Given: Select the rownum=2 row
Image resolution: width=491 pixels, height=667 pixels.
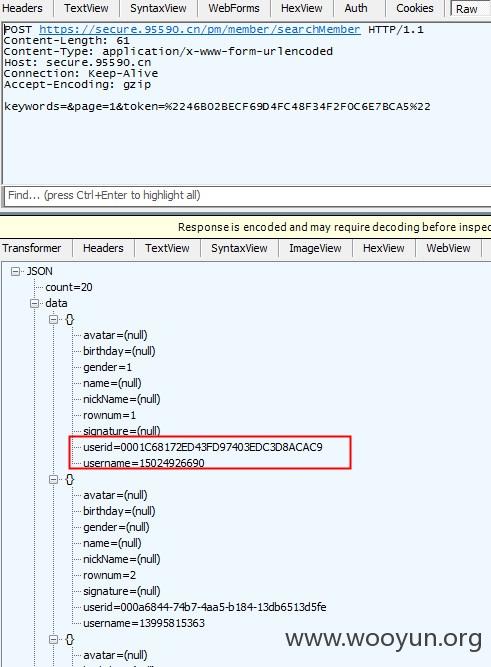Looking at the screenshot, I should coord(109,575).
